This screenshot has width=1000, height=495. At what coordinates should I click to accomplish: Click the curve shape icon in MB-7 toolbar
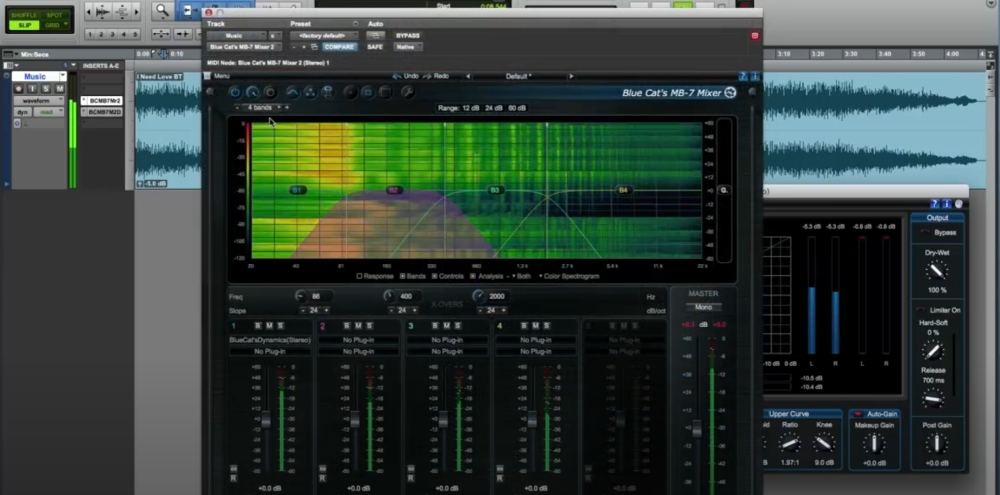pos(292,92)
